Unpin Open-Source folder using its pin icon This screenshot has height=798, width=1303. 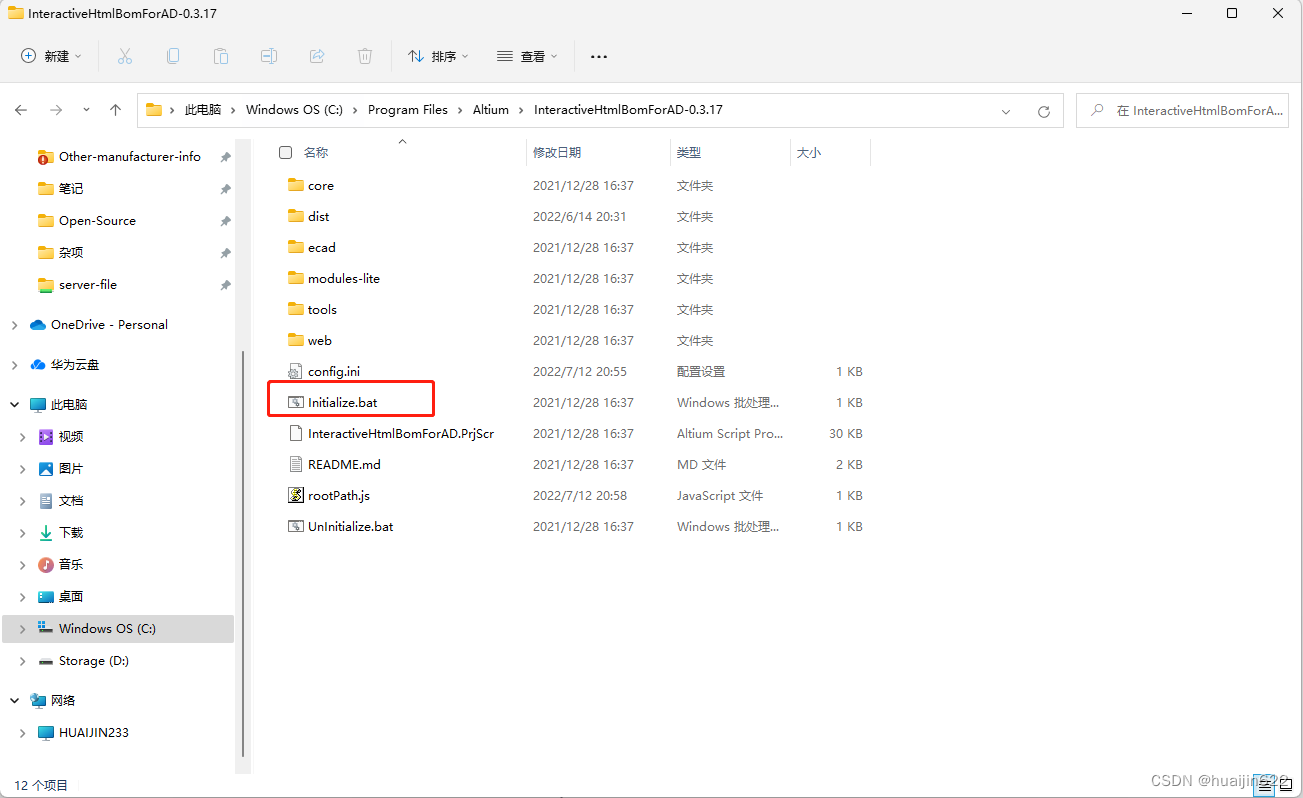[225, 221]
